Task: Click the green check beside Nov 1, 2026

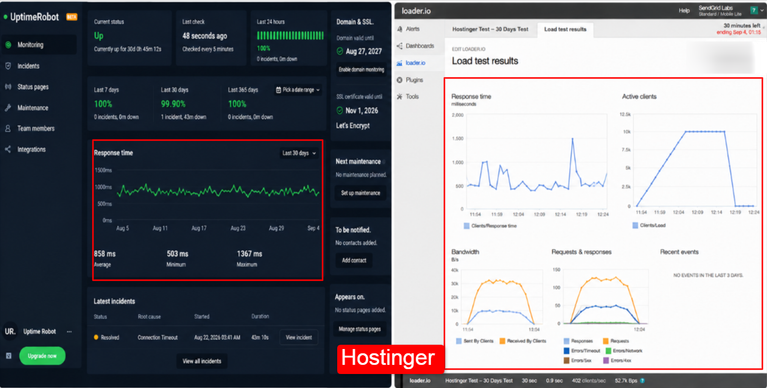Action: (x=340, y=111)
